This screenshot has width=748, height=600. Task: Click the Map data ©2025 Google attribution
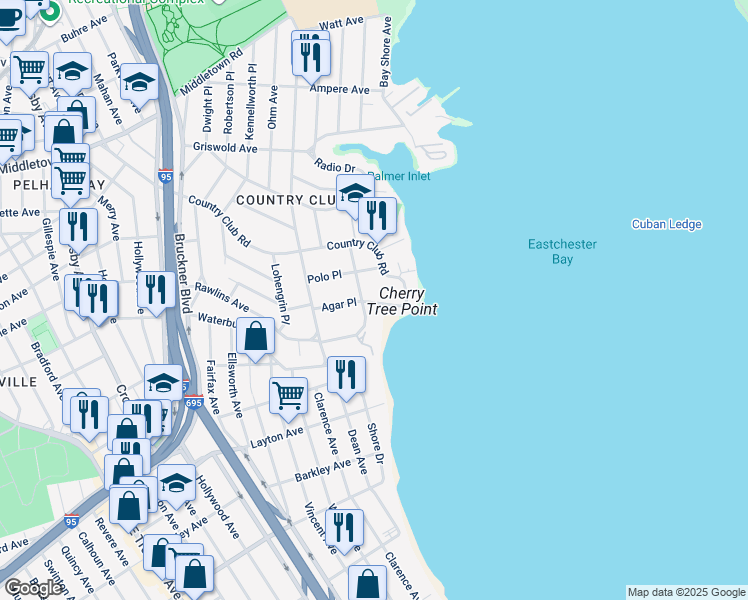[686, 592]
